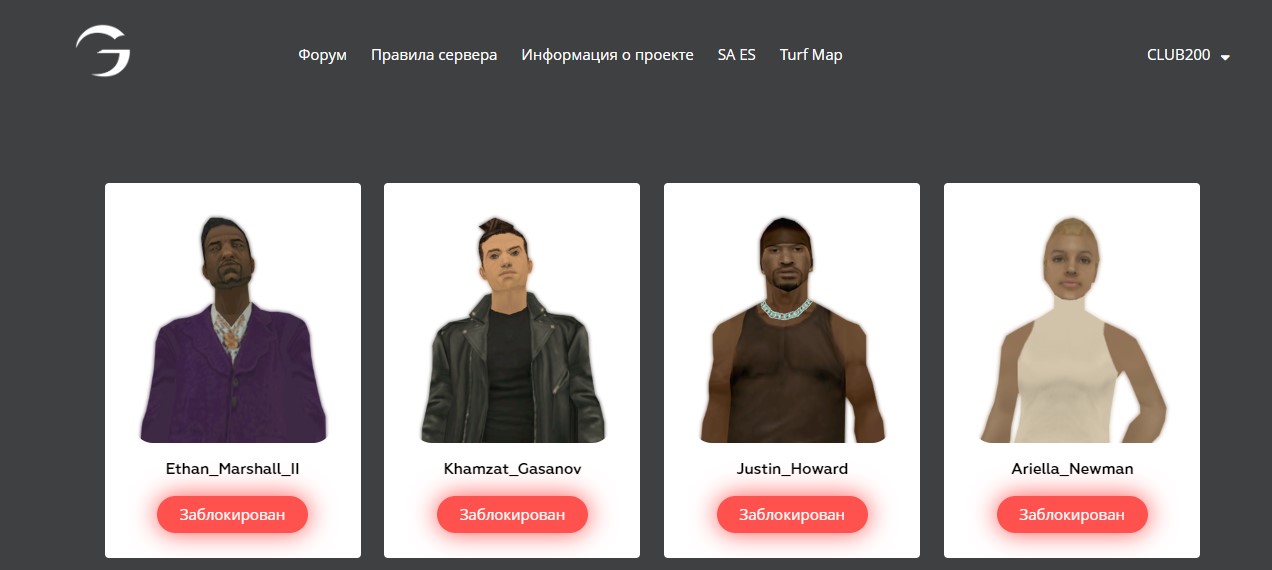Select the SA ES menu item
The image size is (1272, 570).
click(x=736, y=55)
